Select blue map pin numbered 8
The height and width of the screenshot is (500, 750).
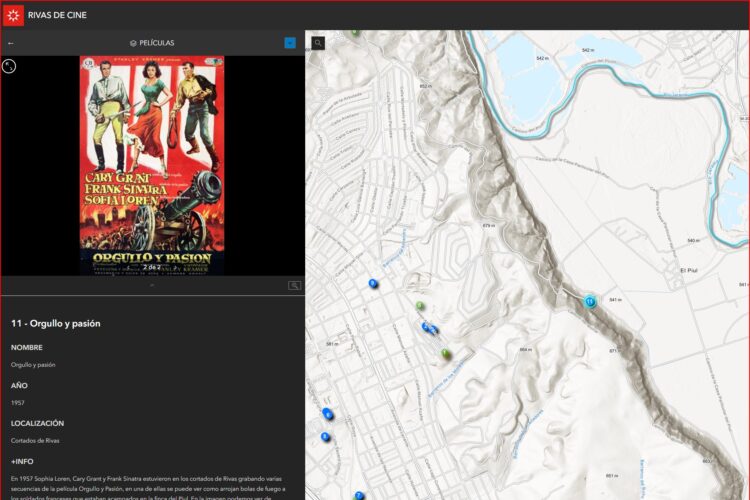point(325,436)
